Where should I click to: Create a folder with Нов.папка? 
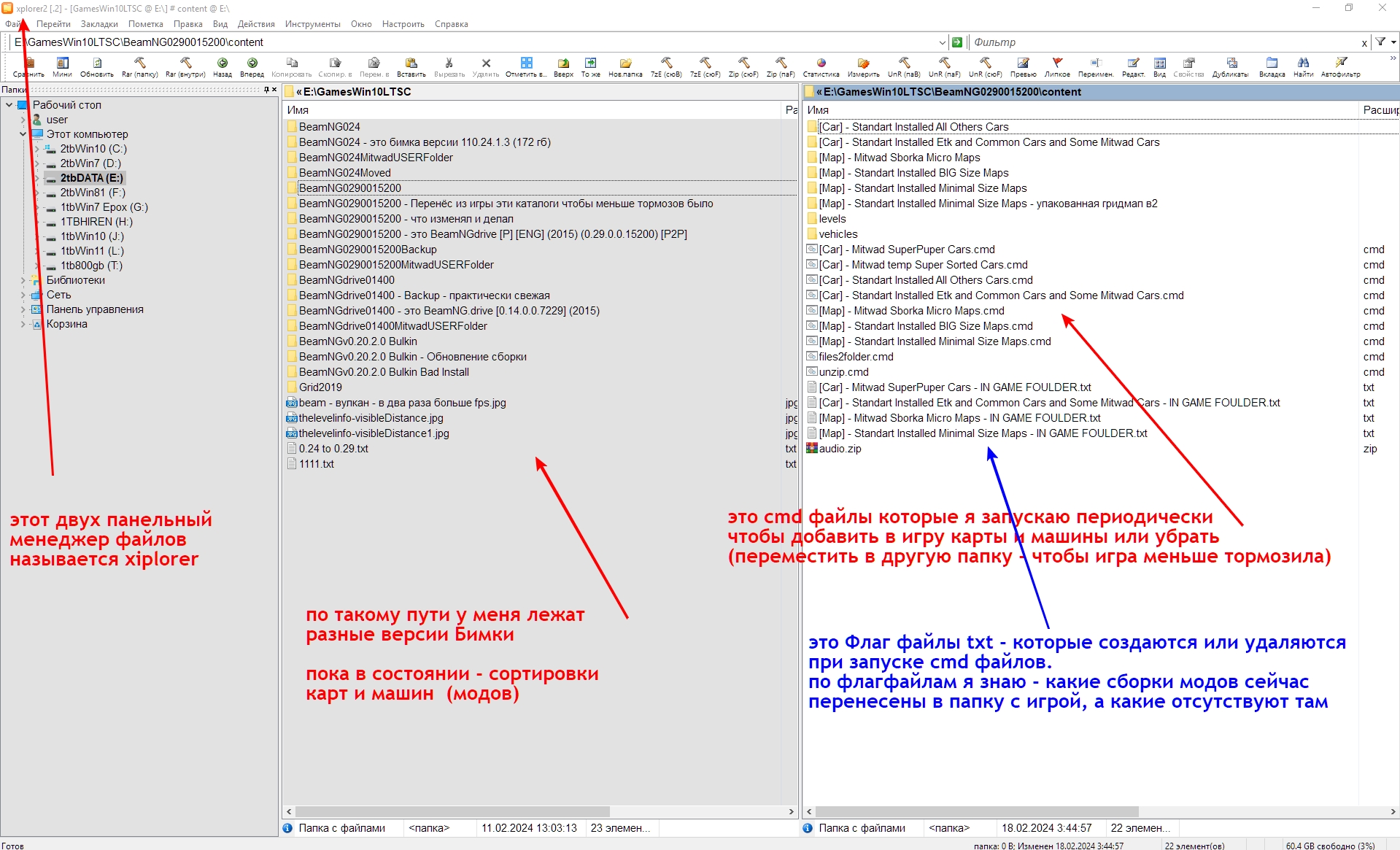[x=626, y=66]
